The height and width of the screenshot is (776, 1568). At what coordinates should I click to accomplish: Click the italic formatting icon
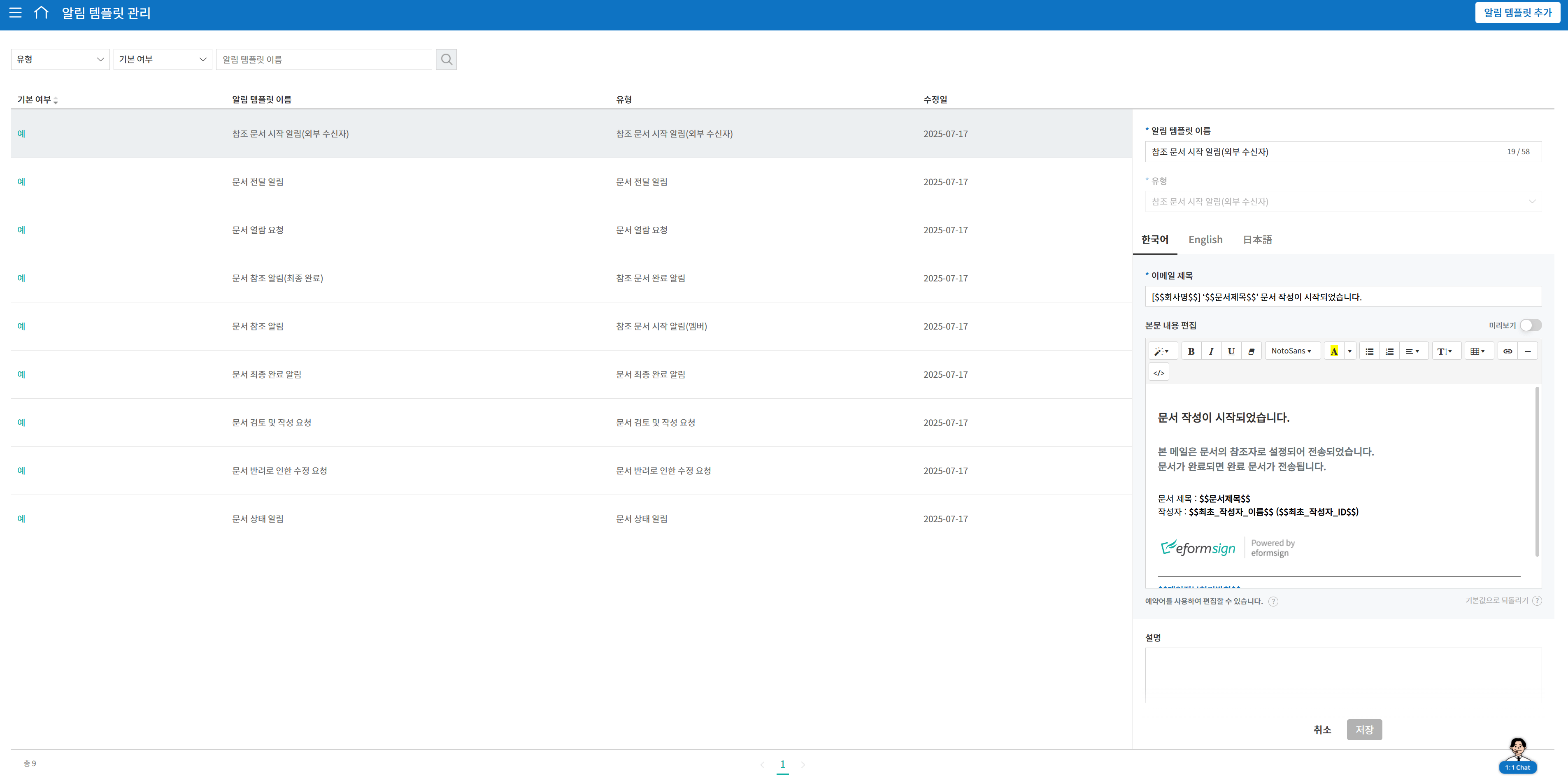pyautogui.click(x=1211, y=351)
